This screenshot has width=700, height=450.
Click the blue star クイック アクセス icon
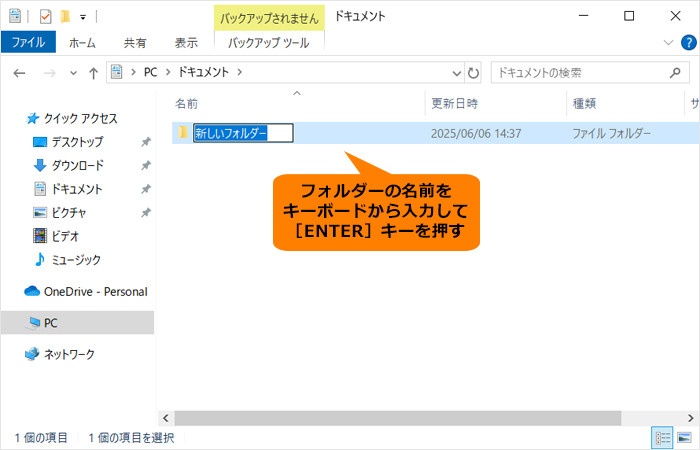point(33,118)
